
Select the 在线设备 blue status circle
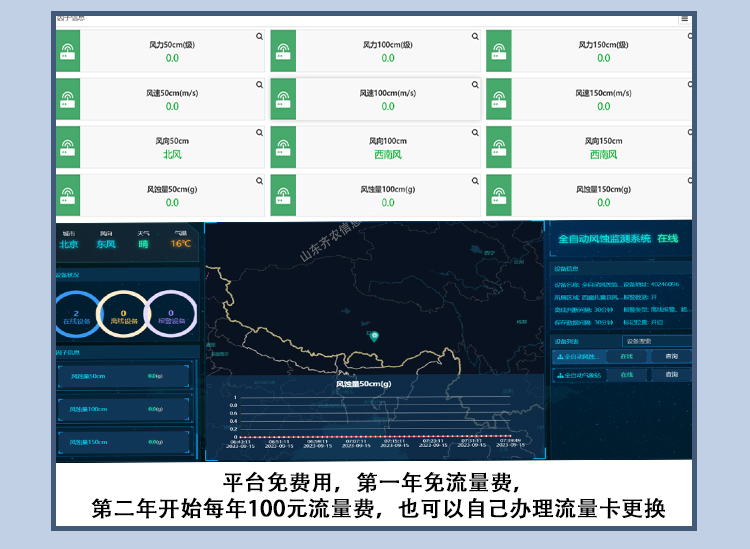pyautogui.click(x=76, y=317)
